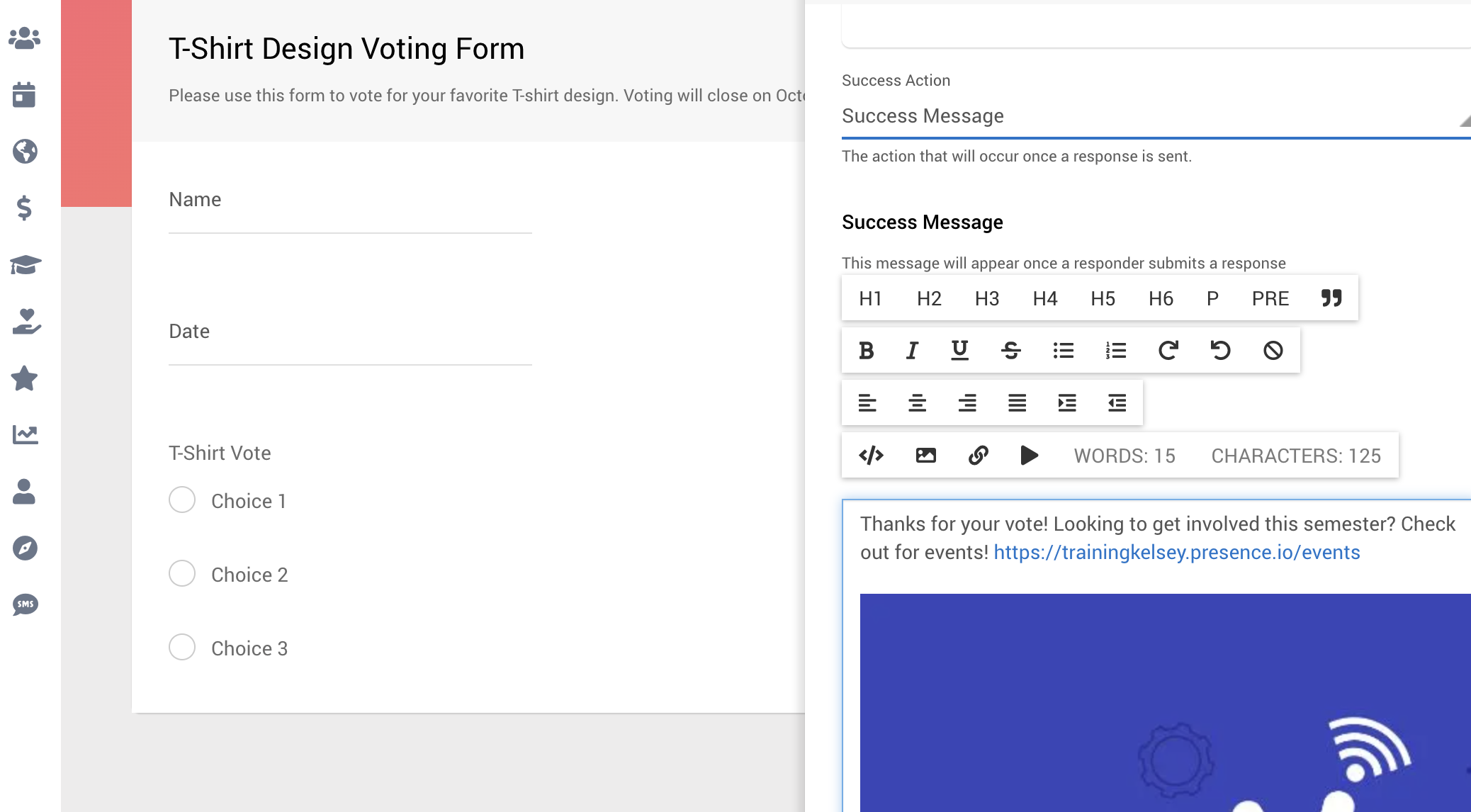The width and height of the screenshot is (1471, 812).
Task: Apply H1 heading style
Action: pos(870,298)
